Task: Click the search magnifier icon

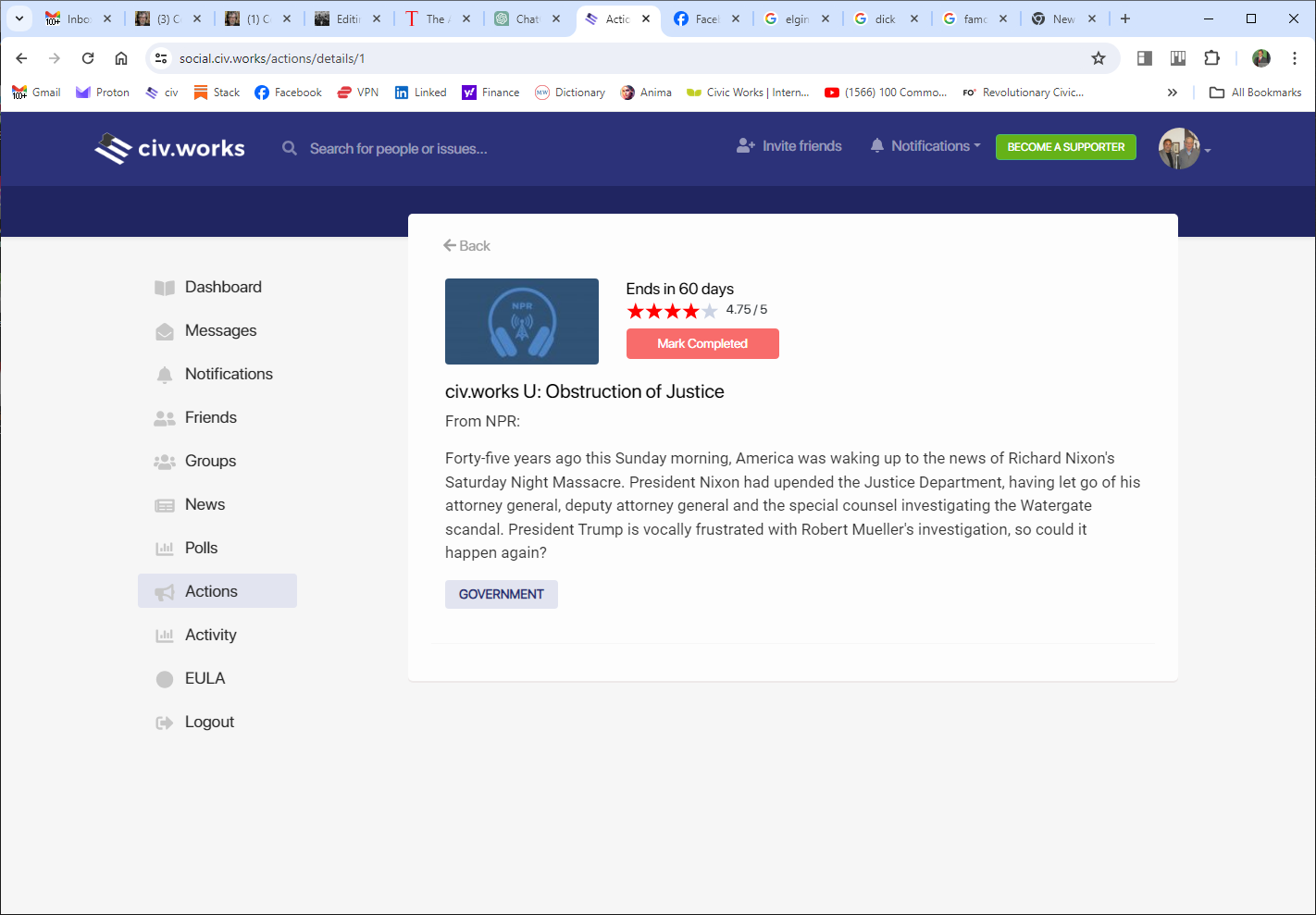Action: pos(290,149)
